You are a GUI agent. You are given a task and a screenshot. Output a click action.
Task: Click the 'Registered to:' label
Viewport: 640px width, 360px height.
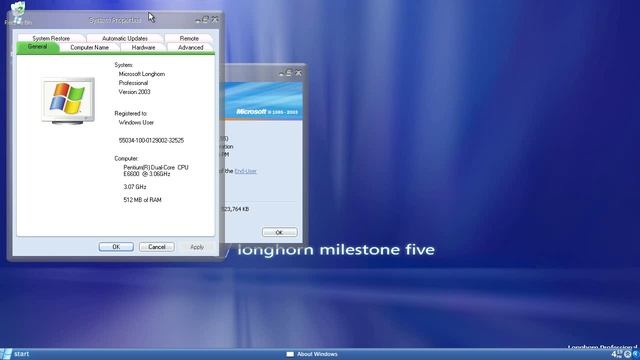pyautogui.click(x=131, y=113)
